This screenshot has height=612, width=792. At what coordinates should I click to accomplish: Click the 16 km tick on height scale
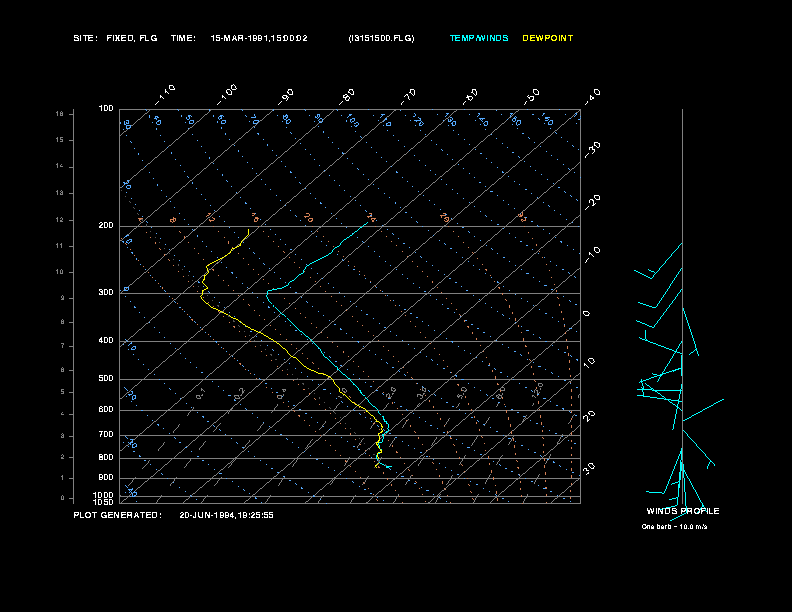click(60, 114)
